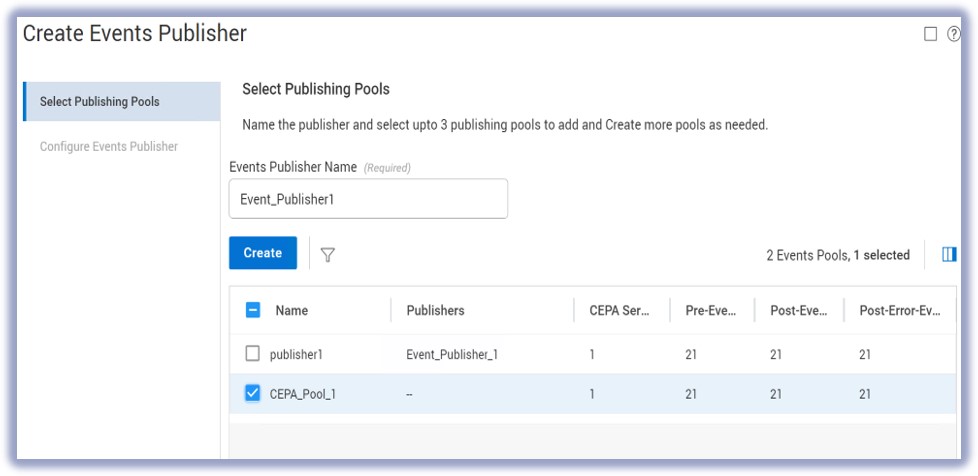Screen dimensions: 978x476
Task: Maximize dialog using the square icon
Action: 930,34
